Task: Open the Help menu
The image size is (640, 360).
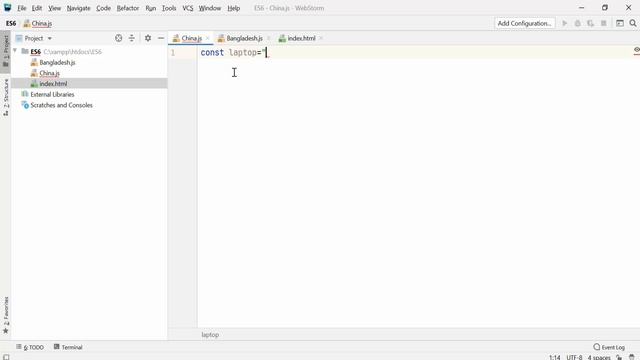Action: [233, 8]
